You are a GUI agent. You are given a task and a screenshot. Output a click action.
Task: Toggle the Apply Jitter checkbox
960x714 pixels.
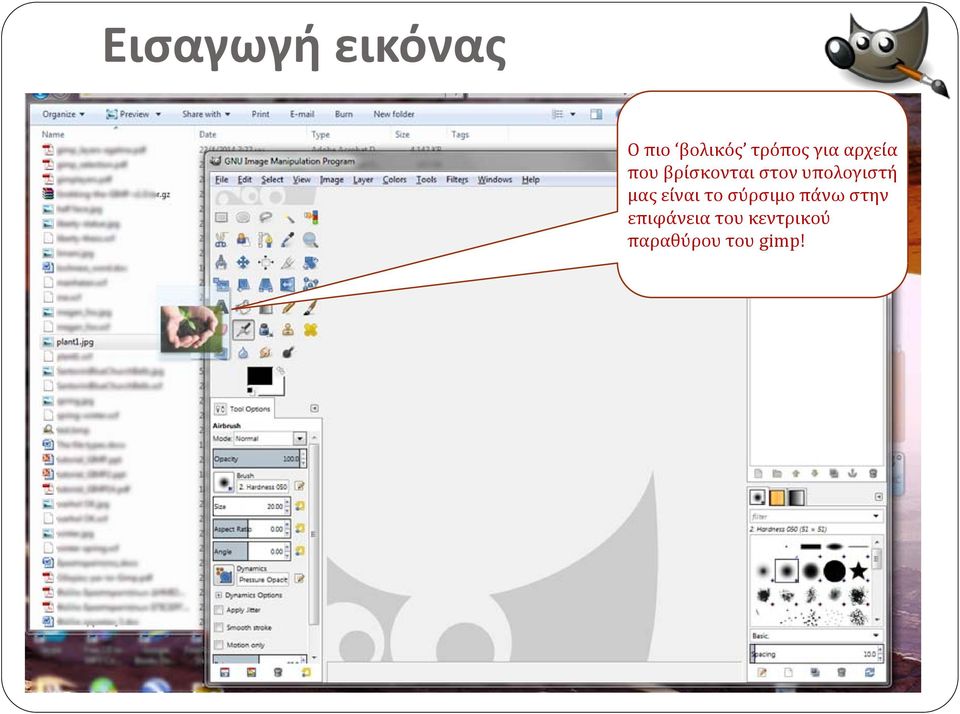[219, 610]
